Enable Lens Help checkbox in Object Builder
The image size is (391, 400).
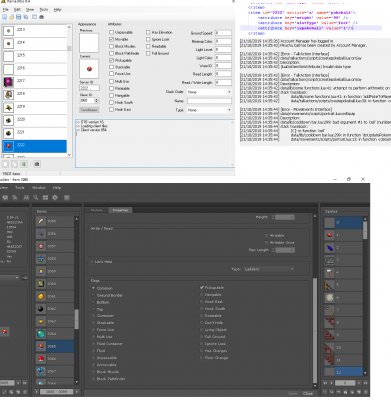coord(92,262)
